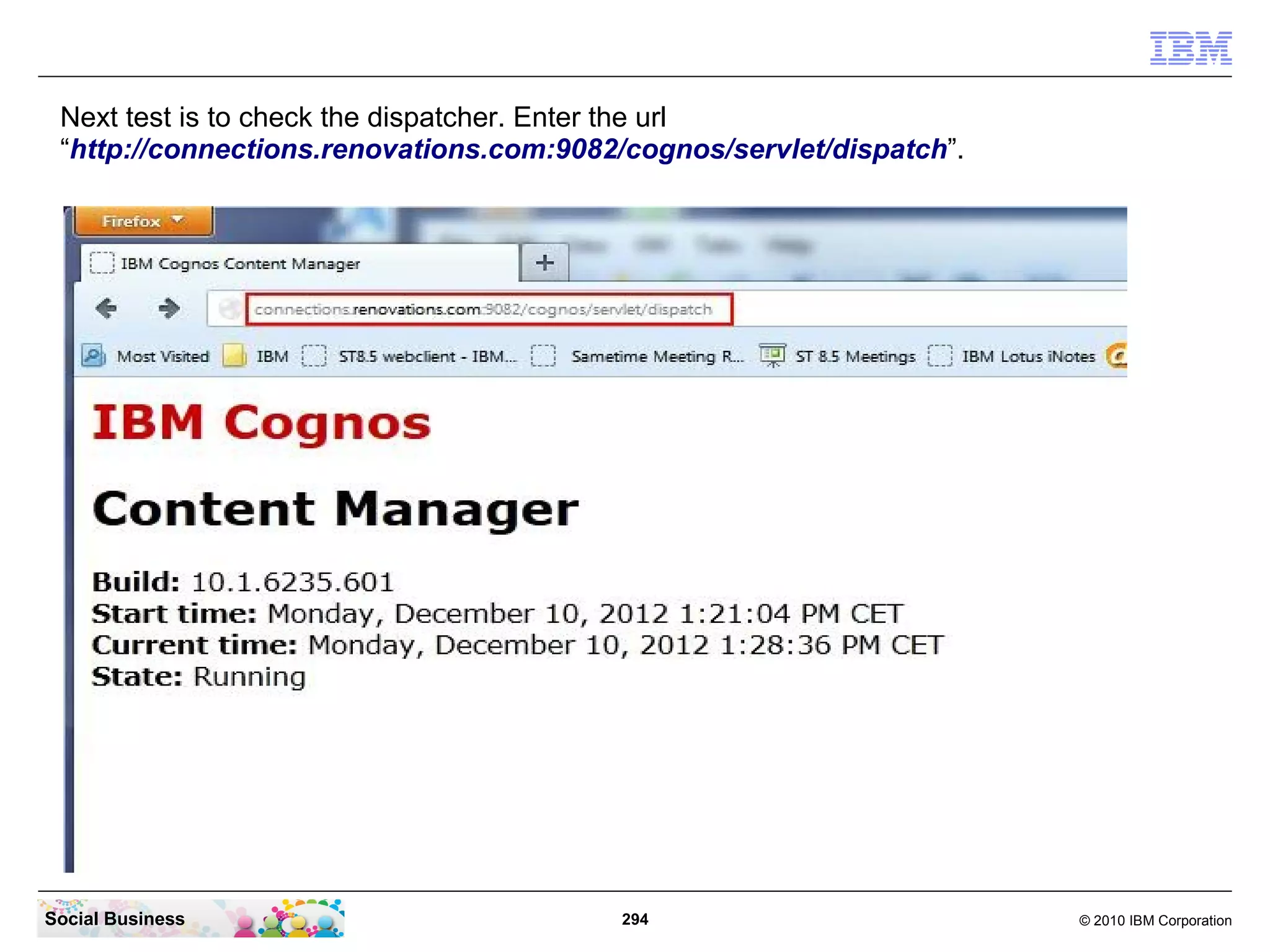
Task: Open the IBM bookmarks folder
Action: [256, 356]
